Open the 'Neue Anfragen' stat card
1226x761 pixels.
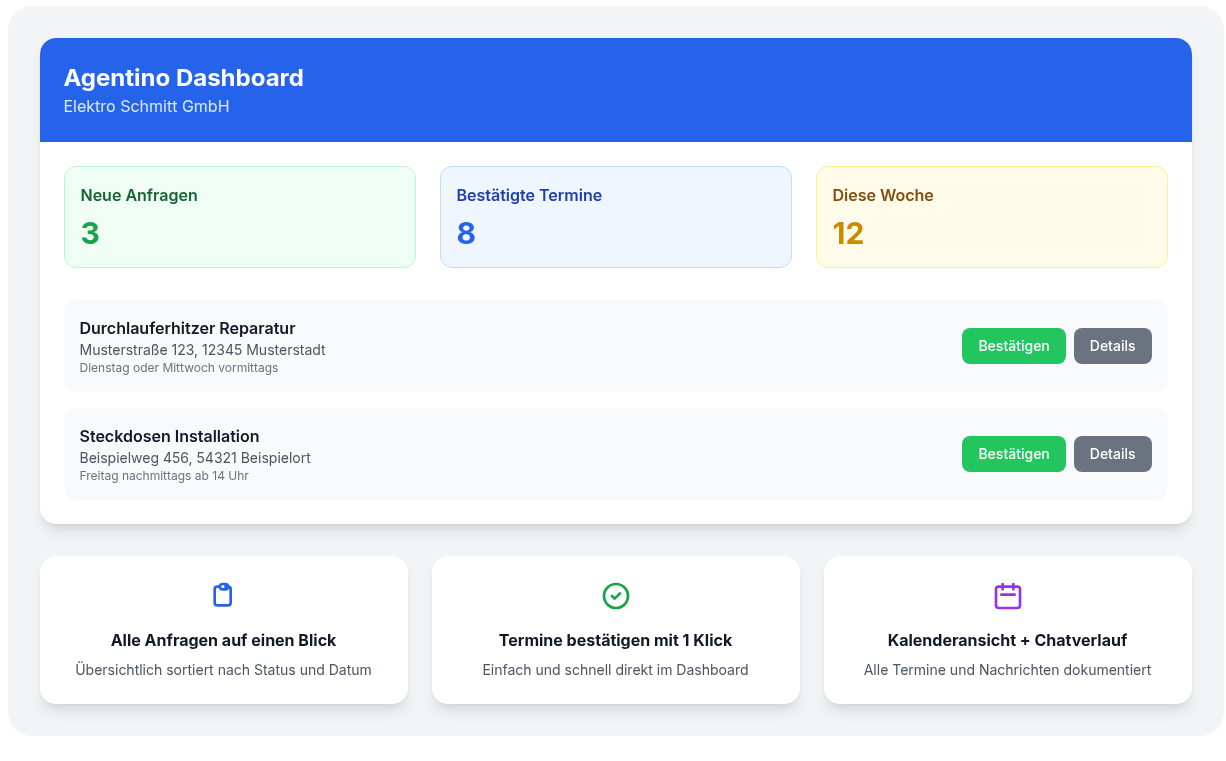[x=240, y=216]
